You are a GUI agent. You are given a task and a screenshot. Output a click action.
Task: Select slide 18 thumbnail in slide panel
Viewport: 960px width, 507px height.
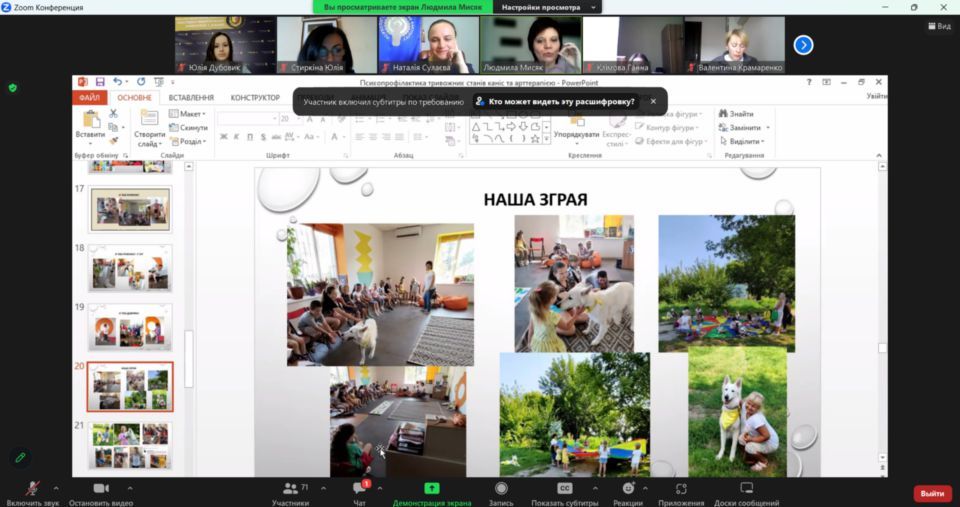pos(131,268)
